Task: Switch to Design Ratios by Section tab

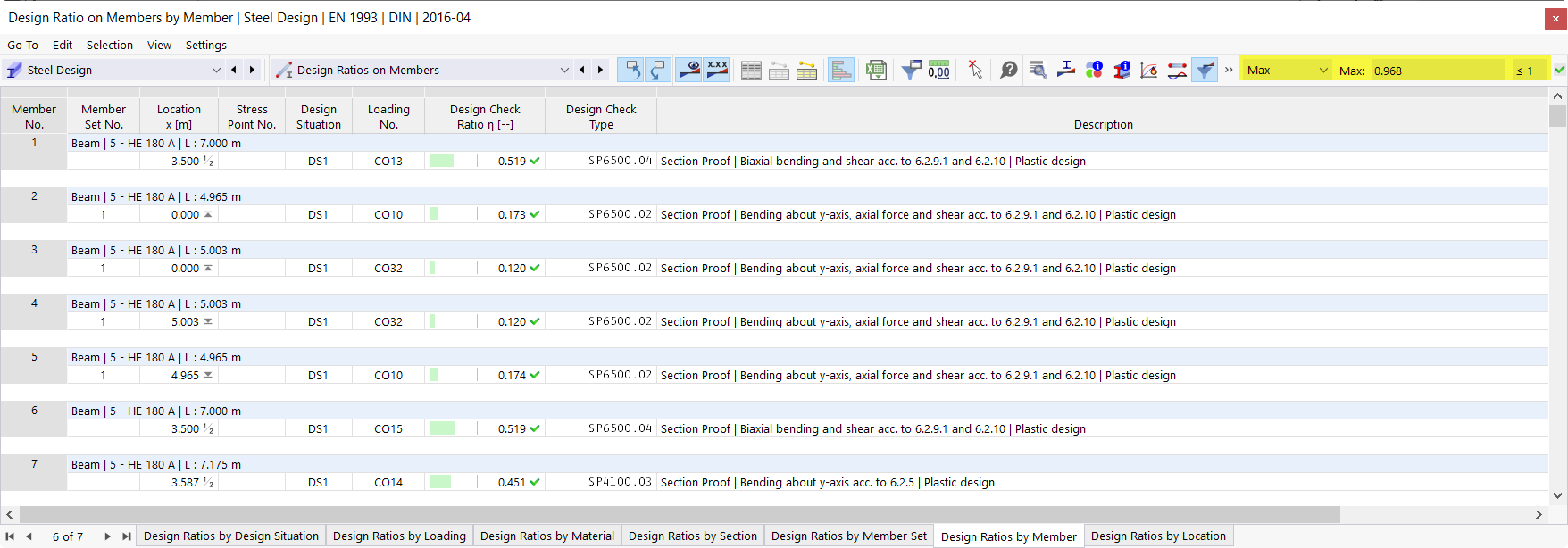Action: tap(693, 536)
